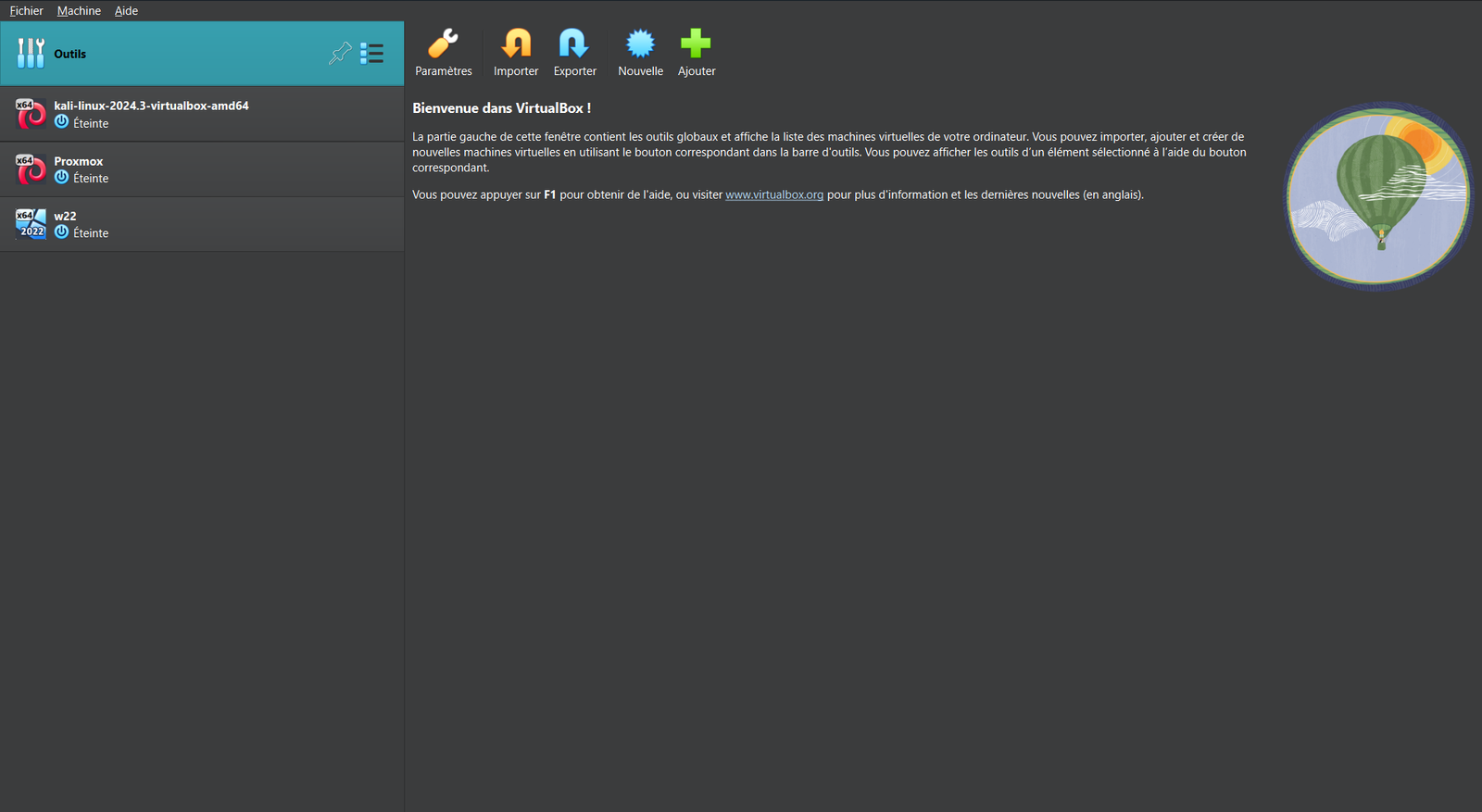Visit the www.virtualbox.org link

pyautogui.click(x=774, y=195)
